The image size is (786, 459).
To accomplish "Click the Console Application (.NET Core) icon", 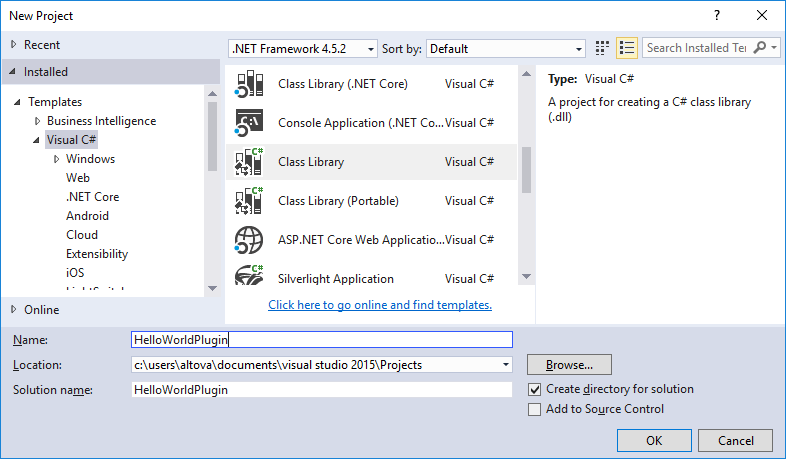I will (x=248, y=123).
